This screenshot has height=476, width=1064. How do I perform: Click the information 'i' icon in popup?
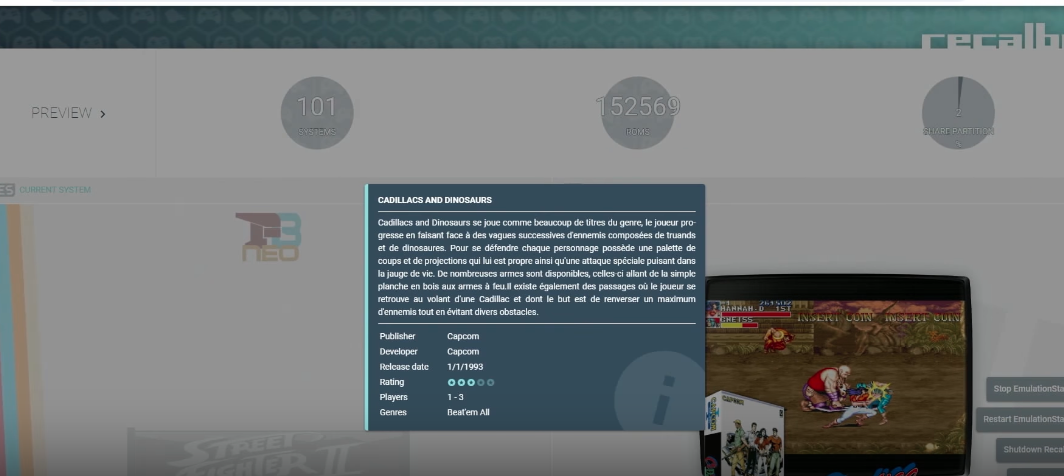click(660, 391)
